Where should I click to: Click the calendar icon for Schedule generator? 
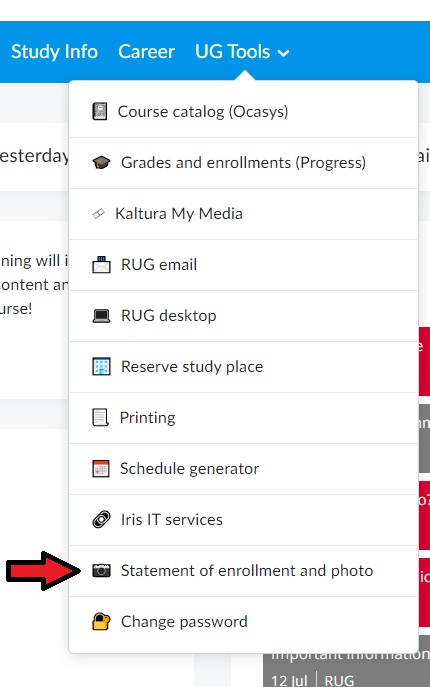(101, 468)
